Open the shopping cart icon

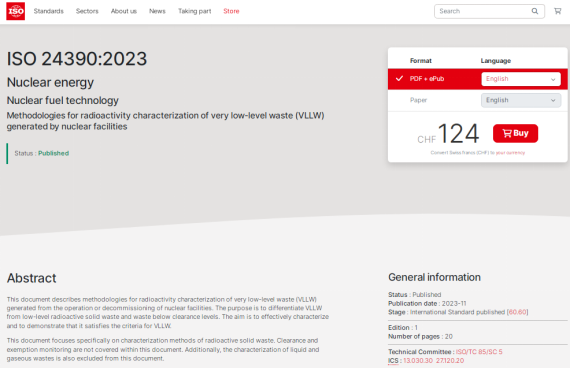tap(557, 11)
